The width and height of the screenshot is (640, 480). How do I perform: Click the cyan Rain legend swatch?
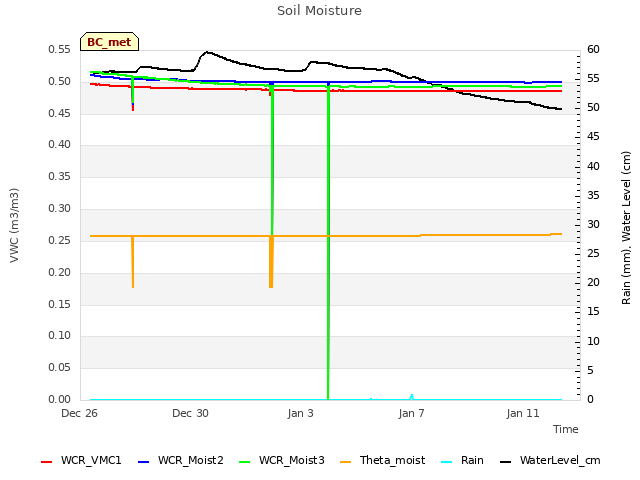tap(447, 462)
